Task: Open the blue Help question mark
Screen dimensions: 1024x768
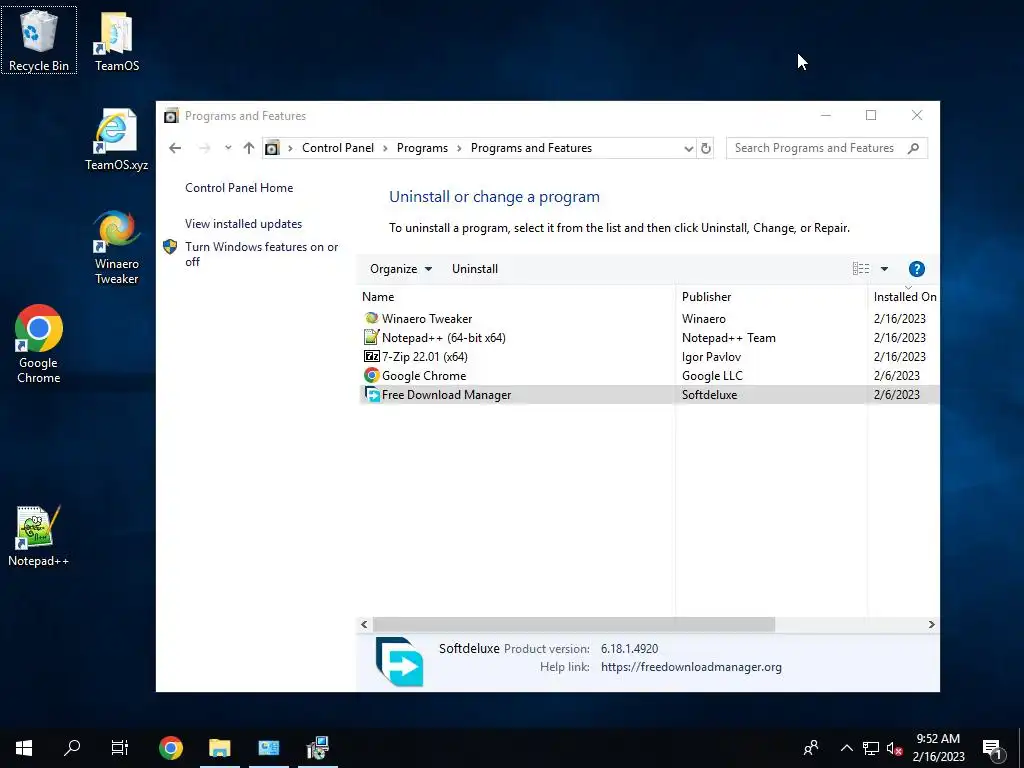Action: click(x=916, y=269)
